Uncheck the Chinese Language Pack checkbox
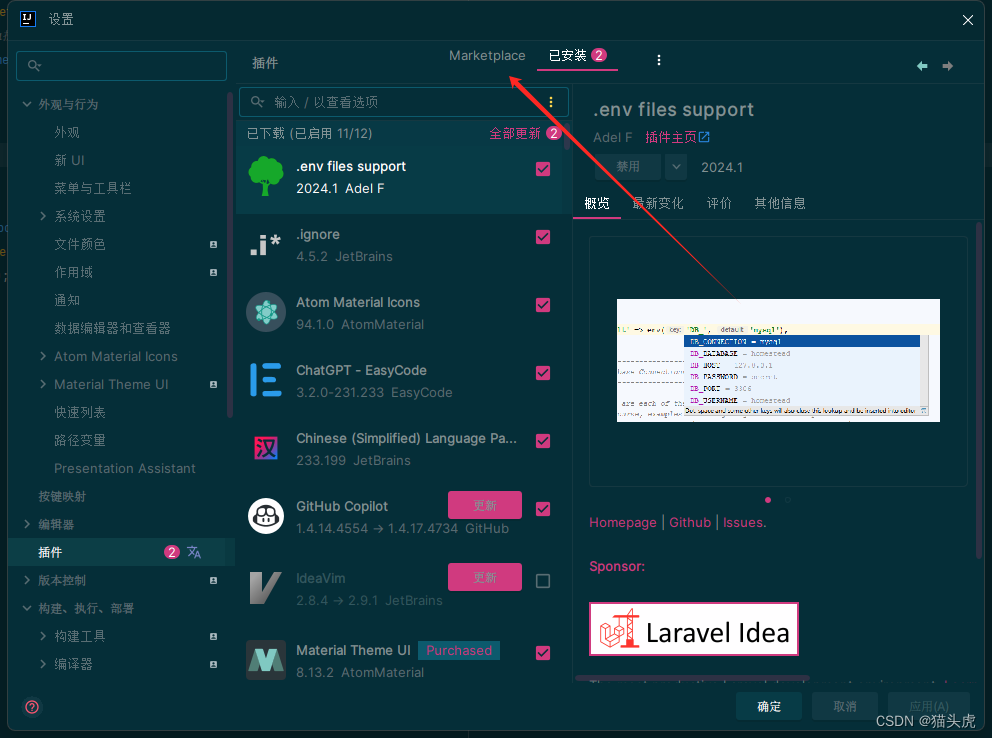Viewport: 992px width, 738px height. click(543, 441)
